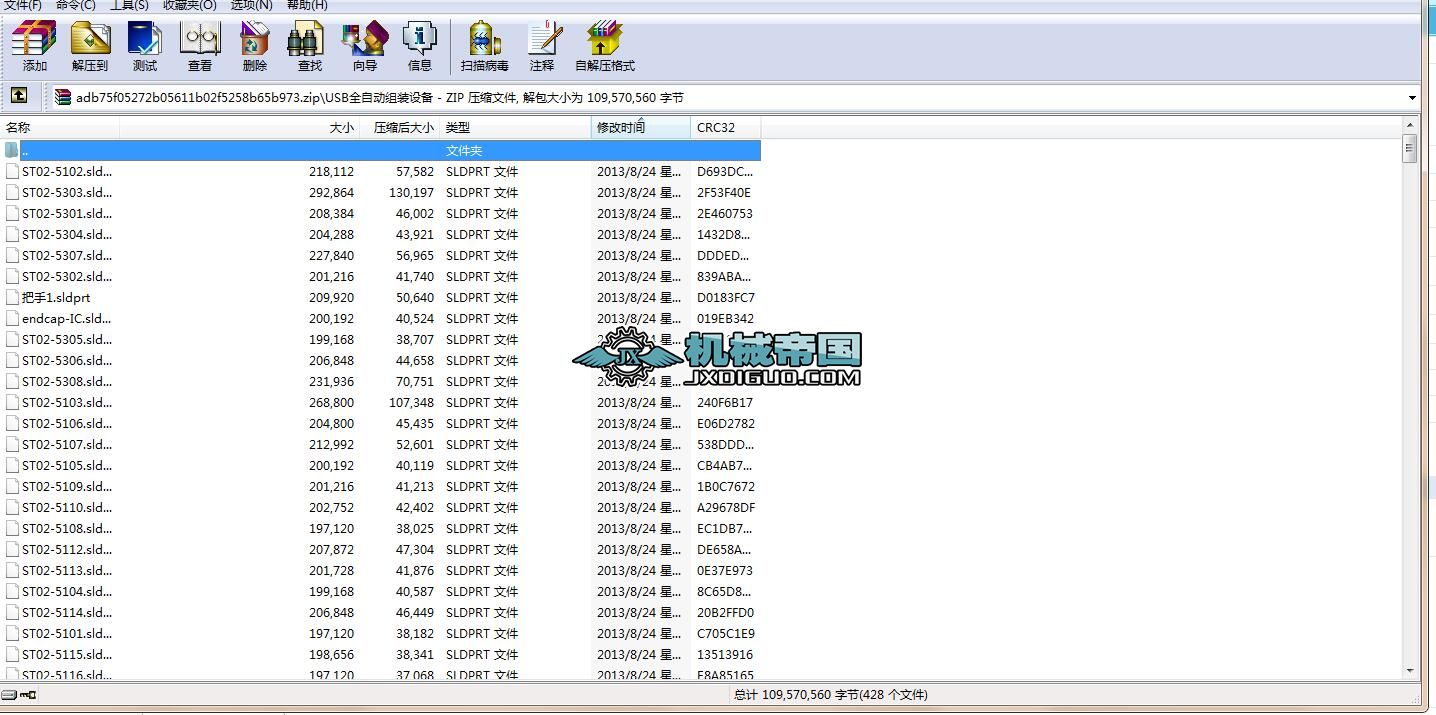Viewport: 1436px width, 715px height.
Task: Select file ST02-5103.sld...
Action: coord(67,402)
